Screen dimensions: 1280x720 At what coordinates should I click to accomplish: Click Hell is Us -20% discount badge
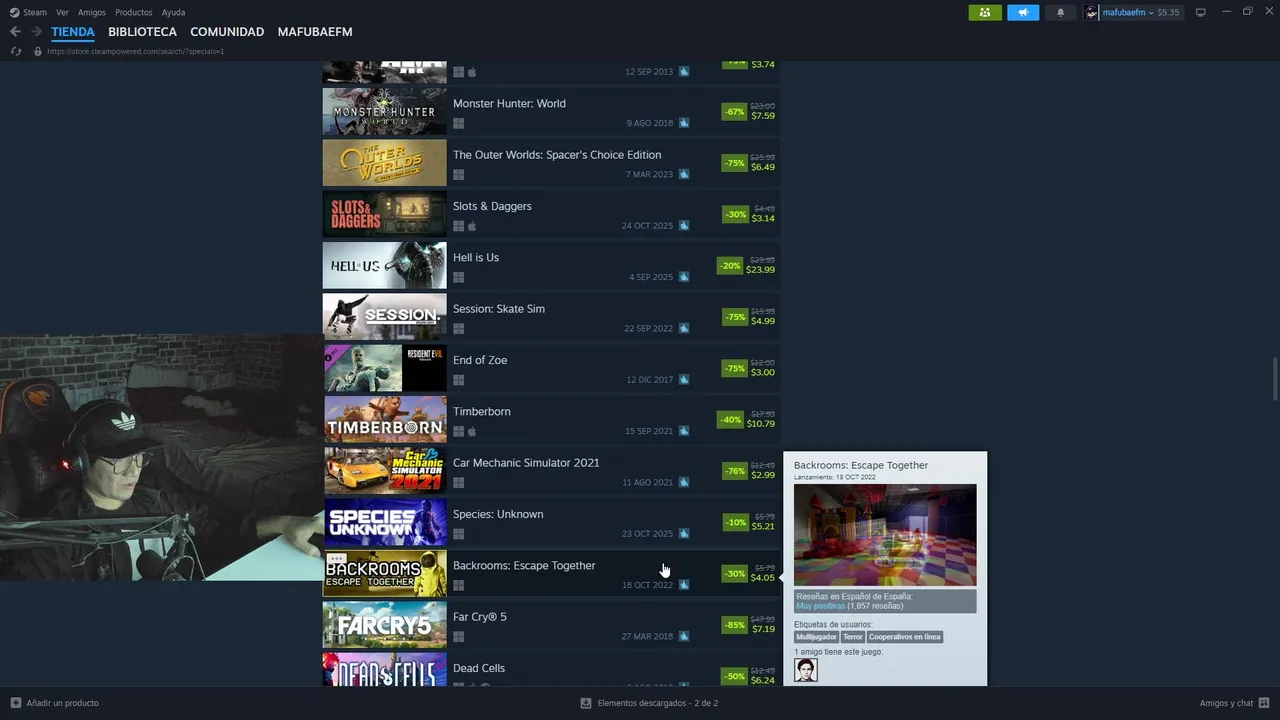pyautogui.click(x=730, y=266)
